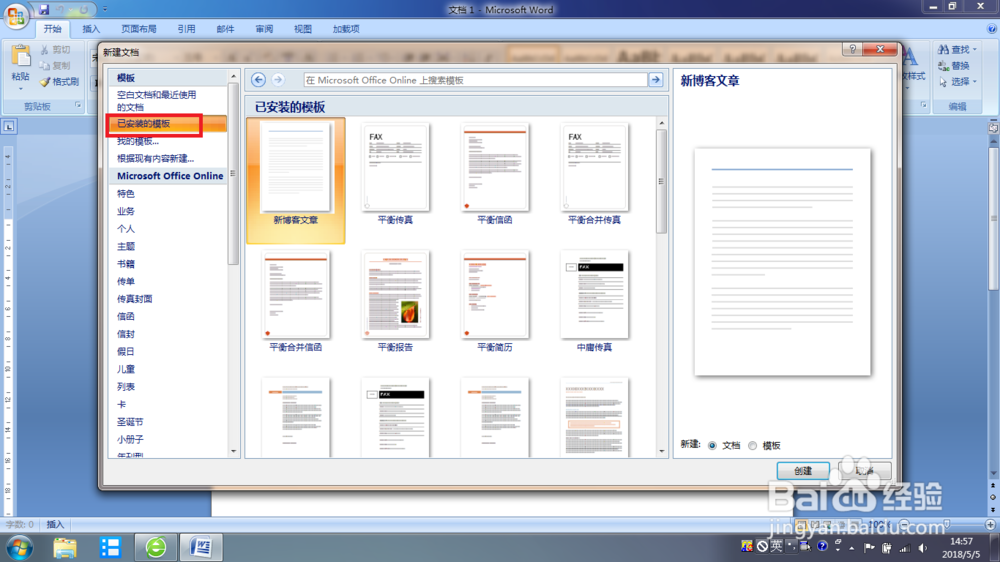The image size is (1000, 562).
Task: Click the Copy icon in clipboard group
Action: (x=45, y=66)
